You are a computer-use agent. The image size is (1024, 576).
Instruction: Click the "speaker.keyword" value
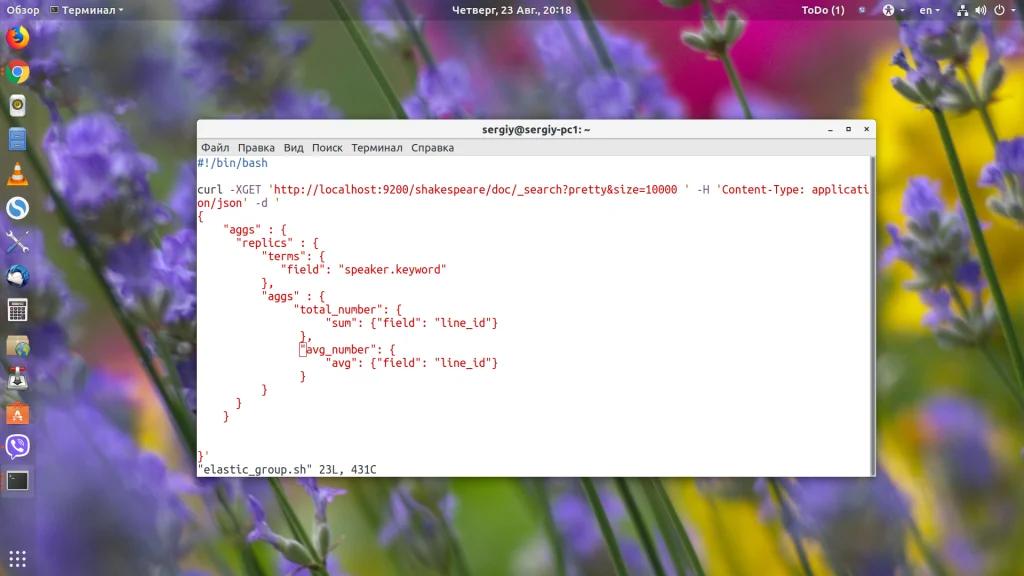coord(392,270)
